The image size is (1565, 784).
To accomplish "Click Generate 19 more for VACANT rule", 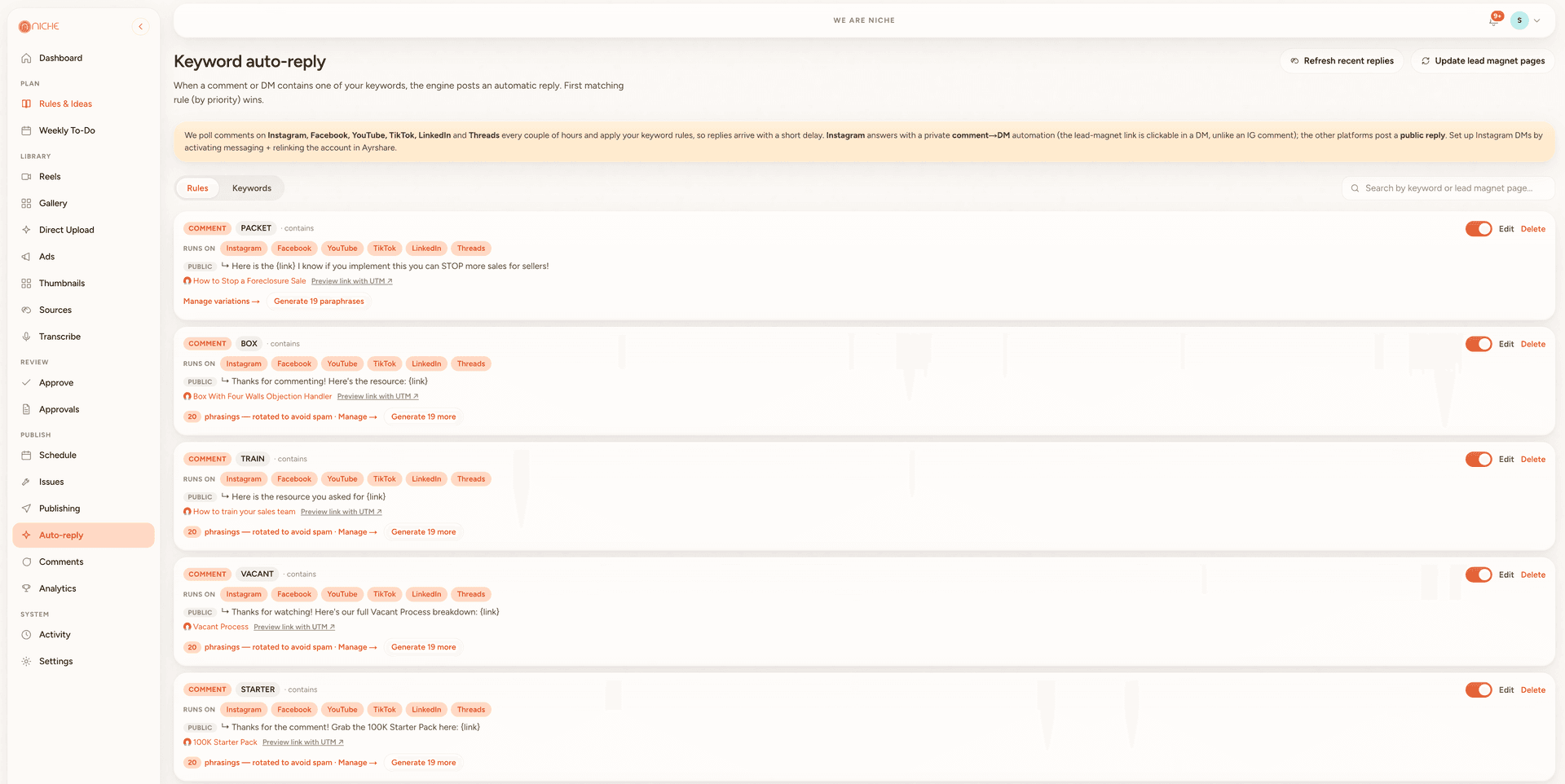I will 423,647.
